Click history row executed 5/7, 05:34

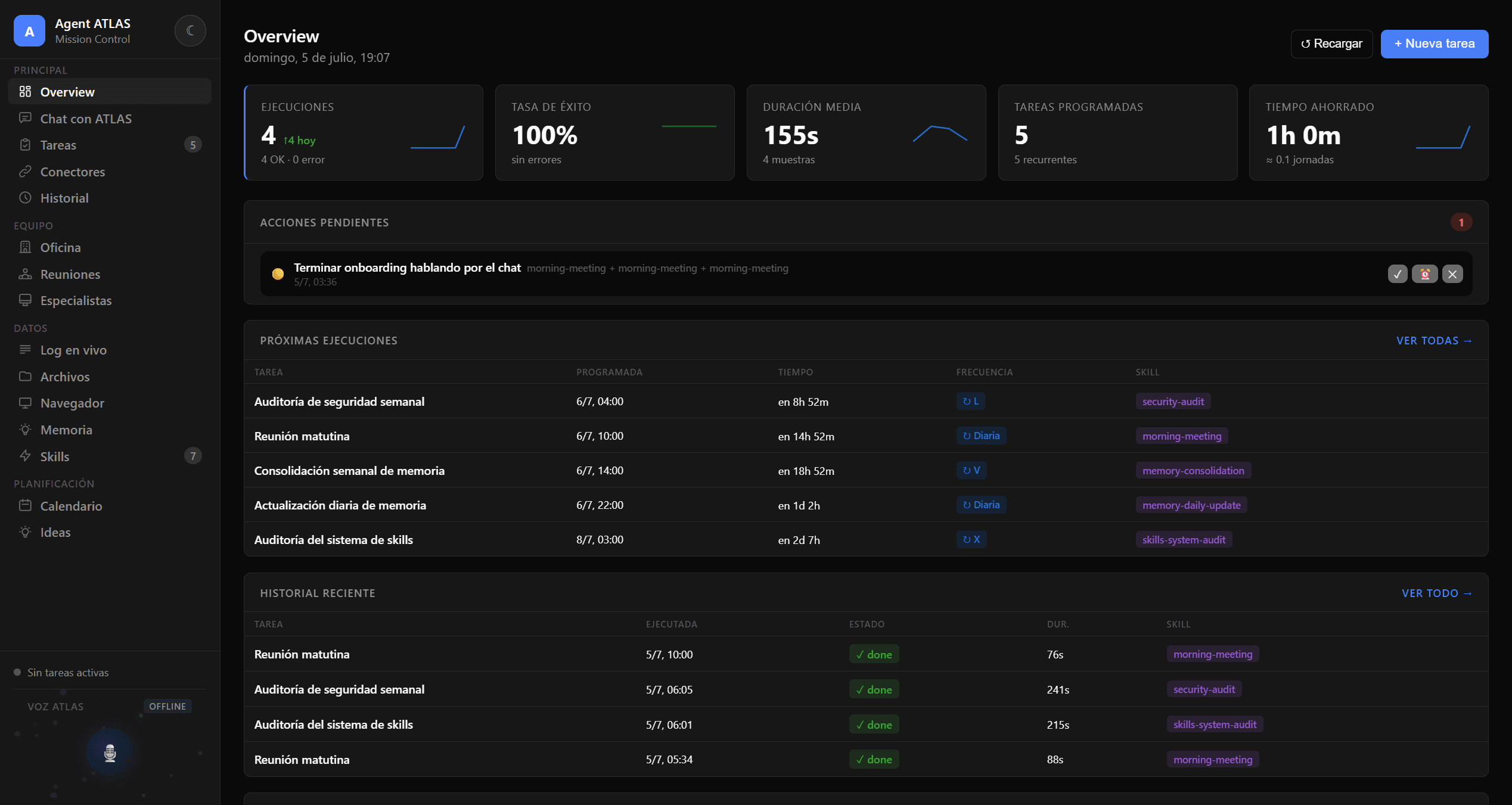pos(866,759)
